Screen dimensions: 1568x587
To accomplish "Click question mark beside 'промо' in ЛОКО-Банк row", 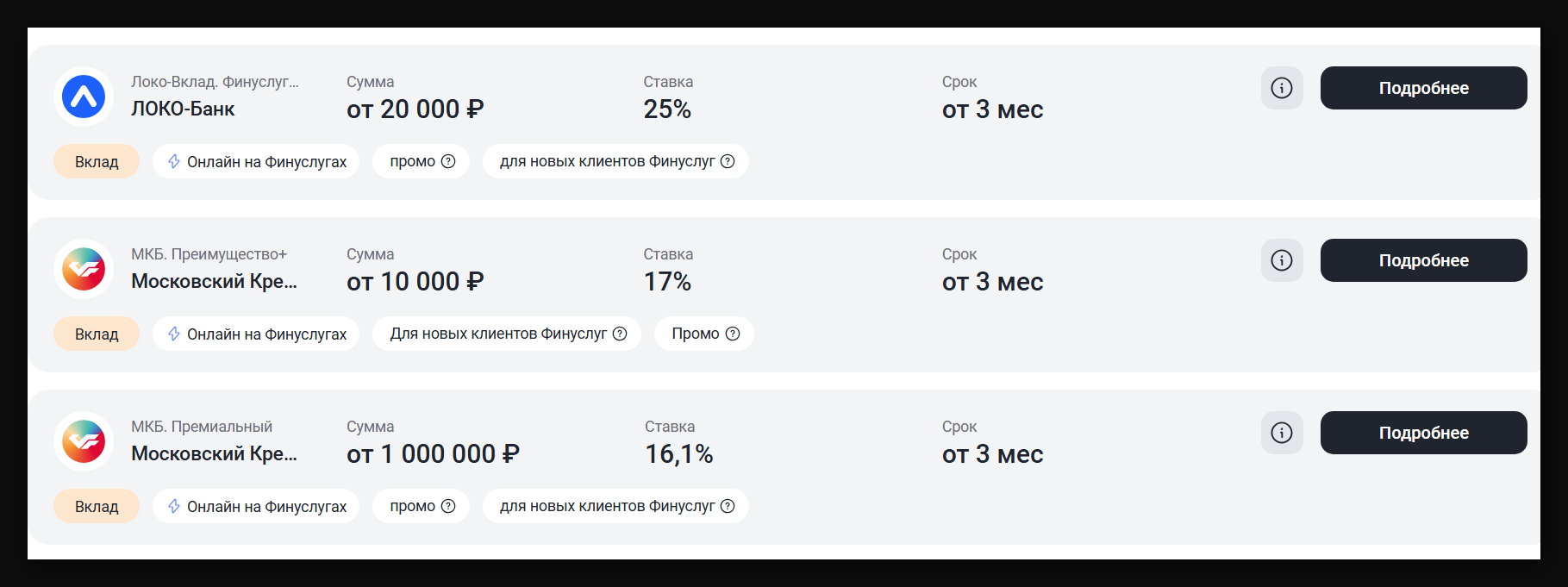I will [x=448, y=161].
